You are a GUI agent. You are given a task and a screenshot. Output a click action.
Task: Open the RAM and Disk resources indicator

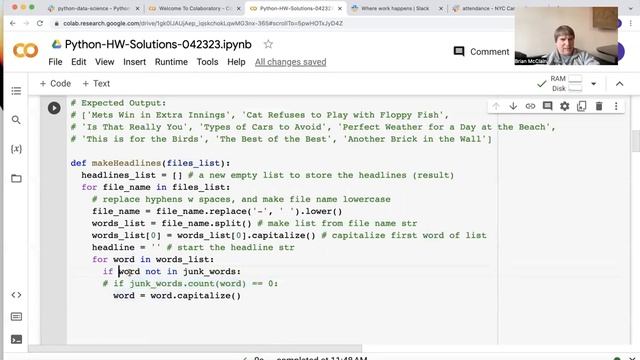566,84
